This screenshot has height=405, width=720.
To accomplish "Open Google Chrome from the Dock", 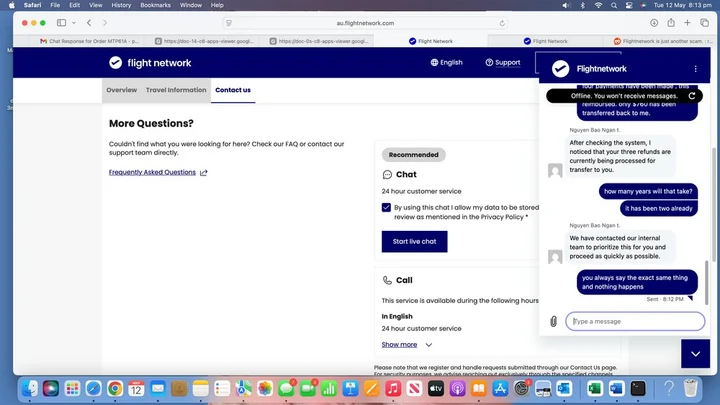I will (x=115, y=388).
